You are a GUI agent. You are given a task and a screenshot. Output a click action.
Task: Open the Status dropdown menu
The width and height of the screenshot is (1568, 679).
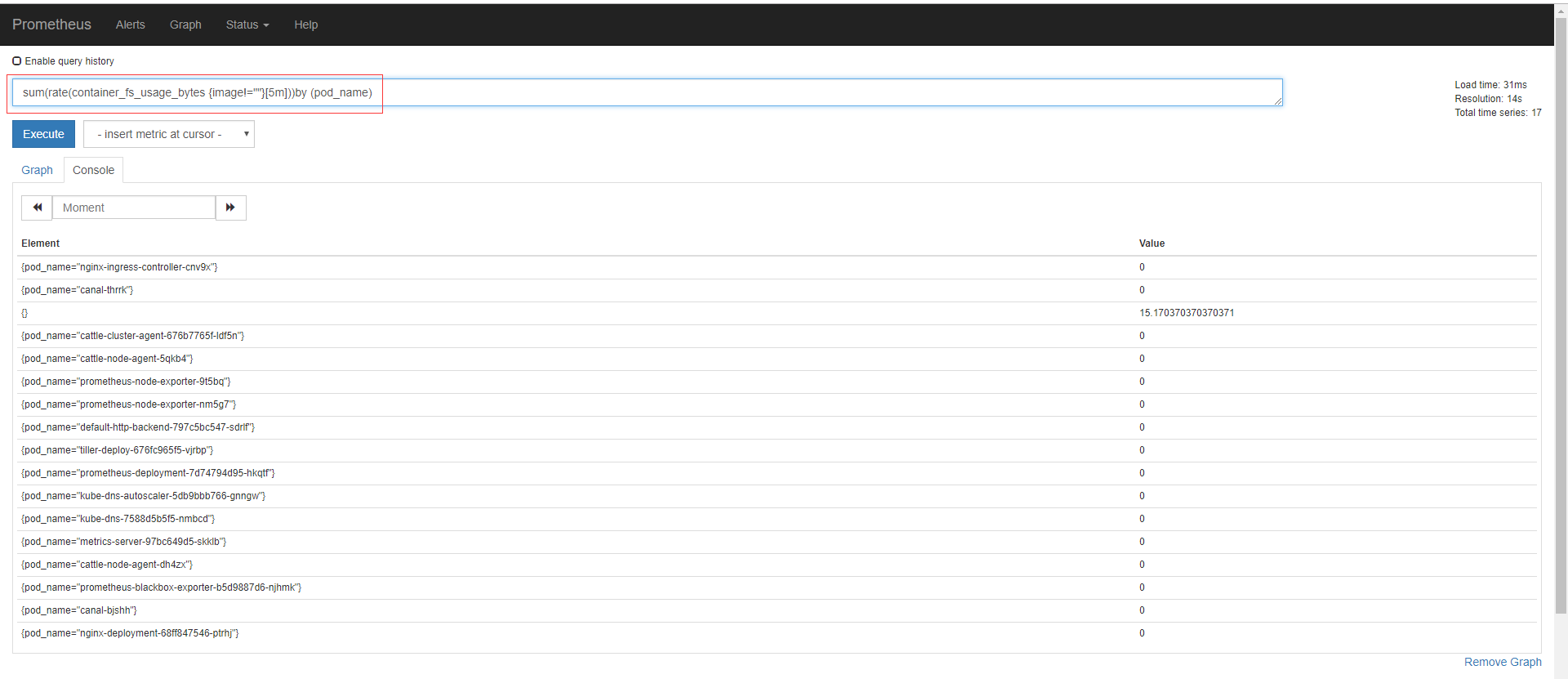coord(246,25)
